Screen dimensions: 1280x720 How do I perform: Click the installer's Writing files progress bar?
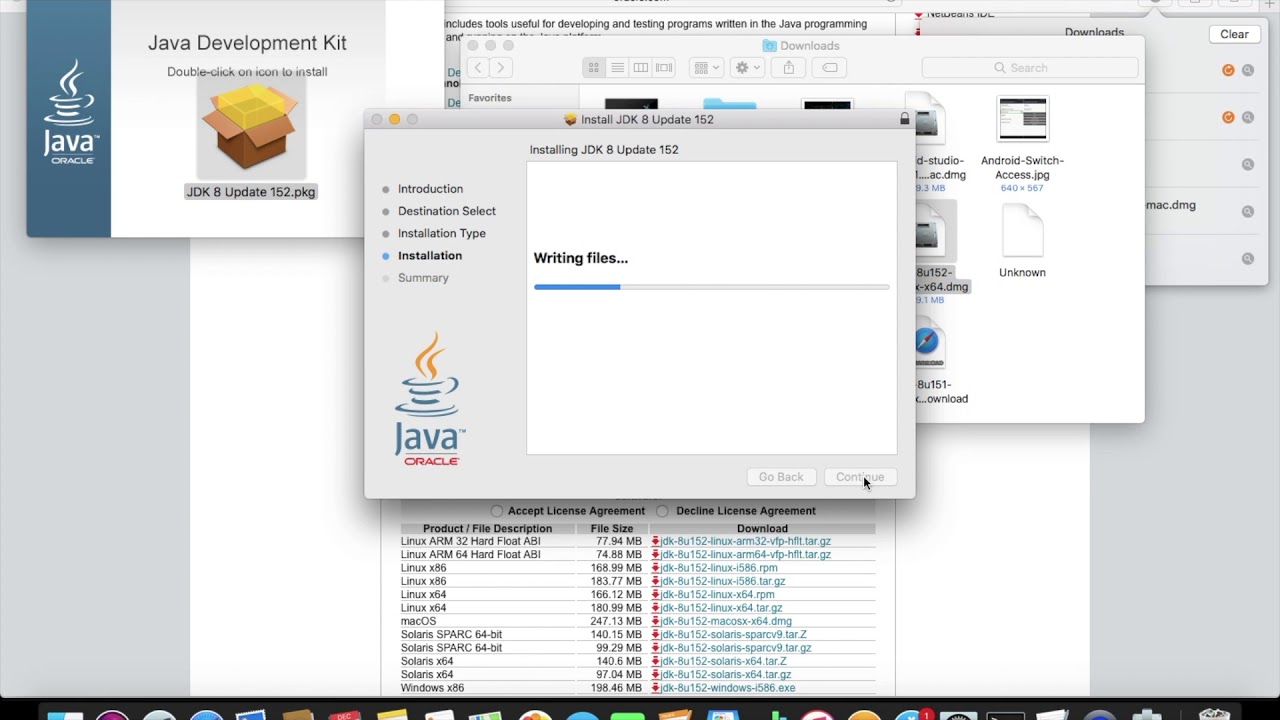point(711,287)
